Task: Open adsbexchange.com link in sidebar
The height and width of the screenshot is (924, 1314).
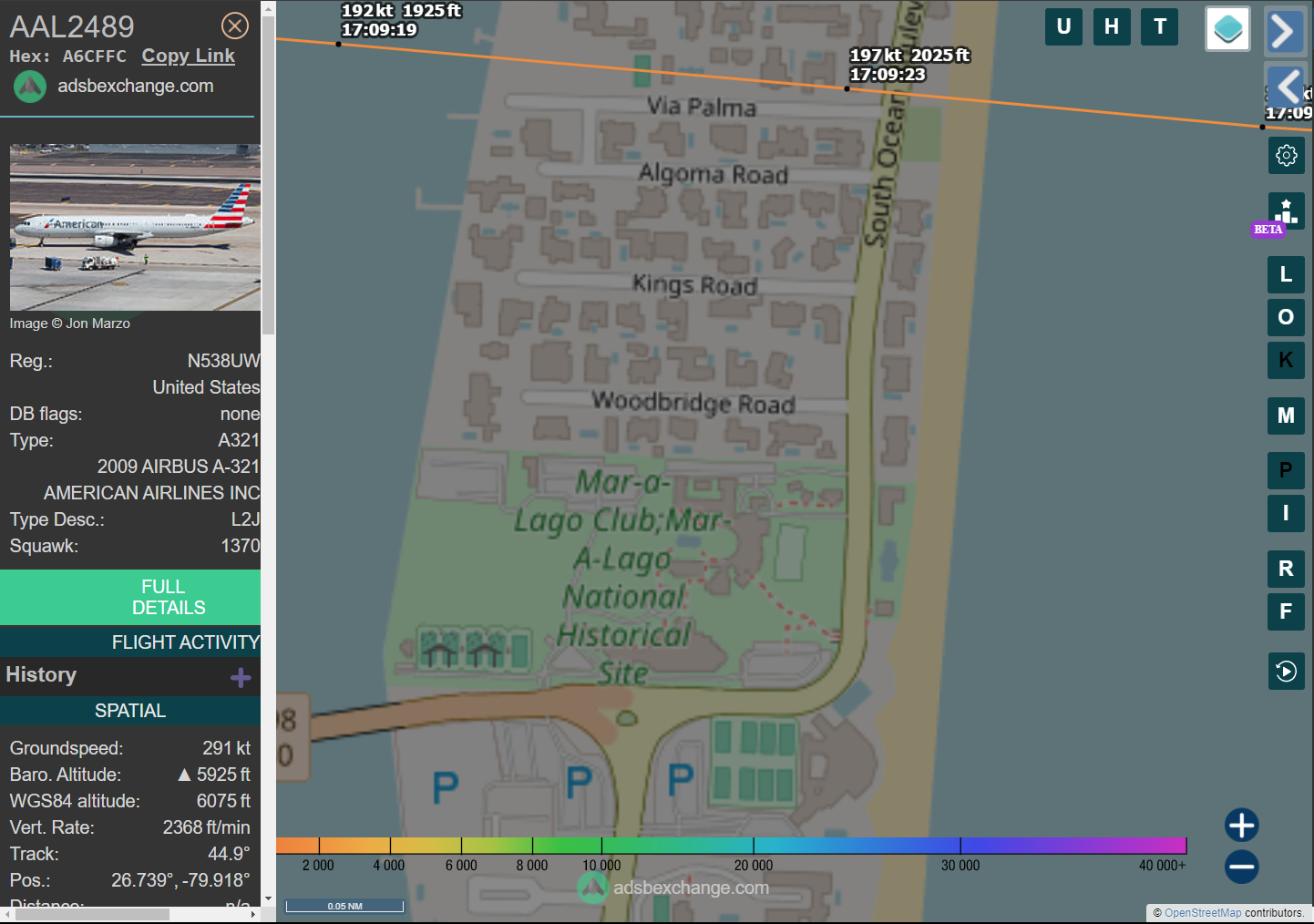Action: (135, 86)
